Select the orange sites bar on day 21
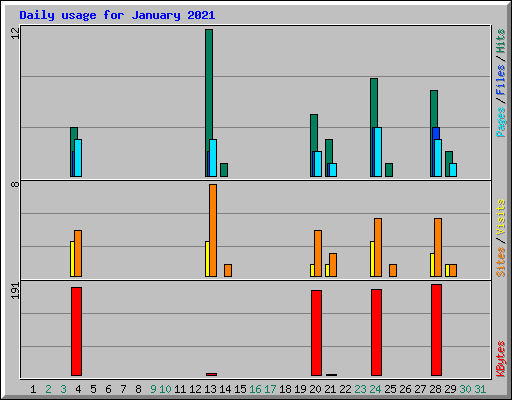The width and height of the screenshot is (512, 400). (x=333, y=265)
